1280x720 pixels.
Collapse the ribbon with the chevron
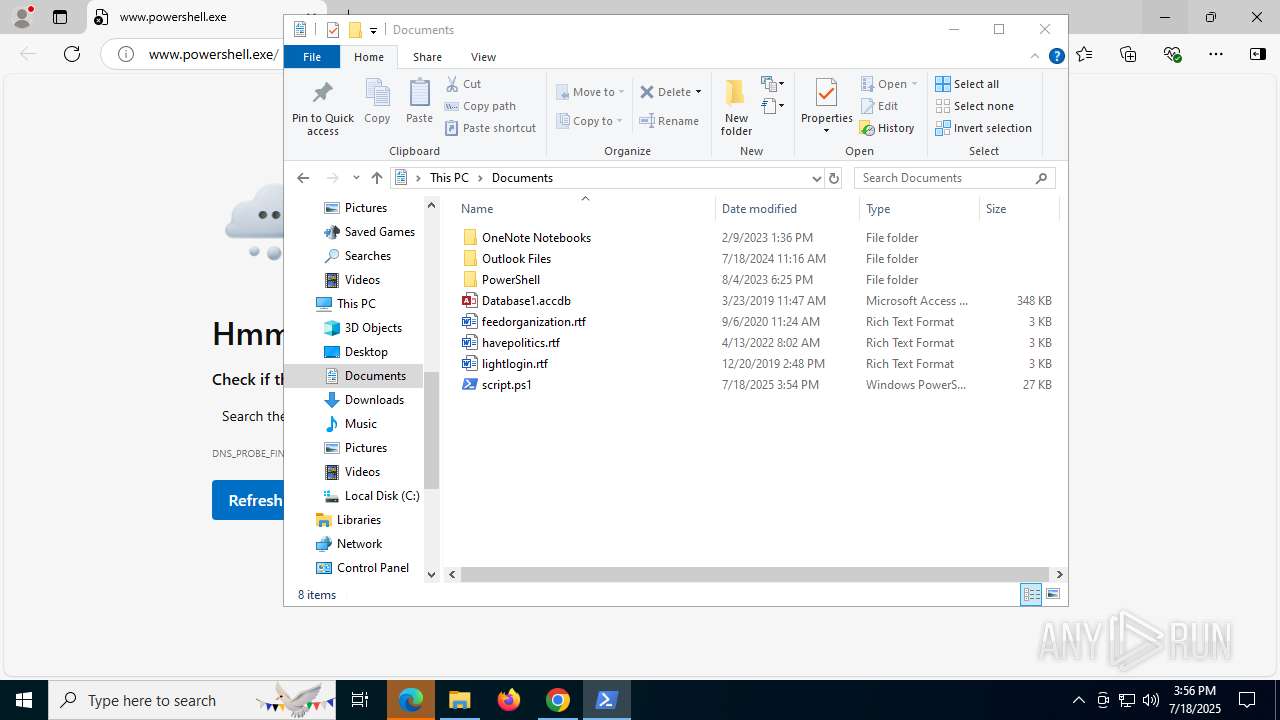click(1035, 57)
